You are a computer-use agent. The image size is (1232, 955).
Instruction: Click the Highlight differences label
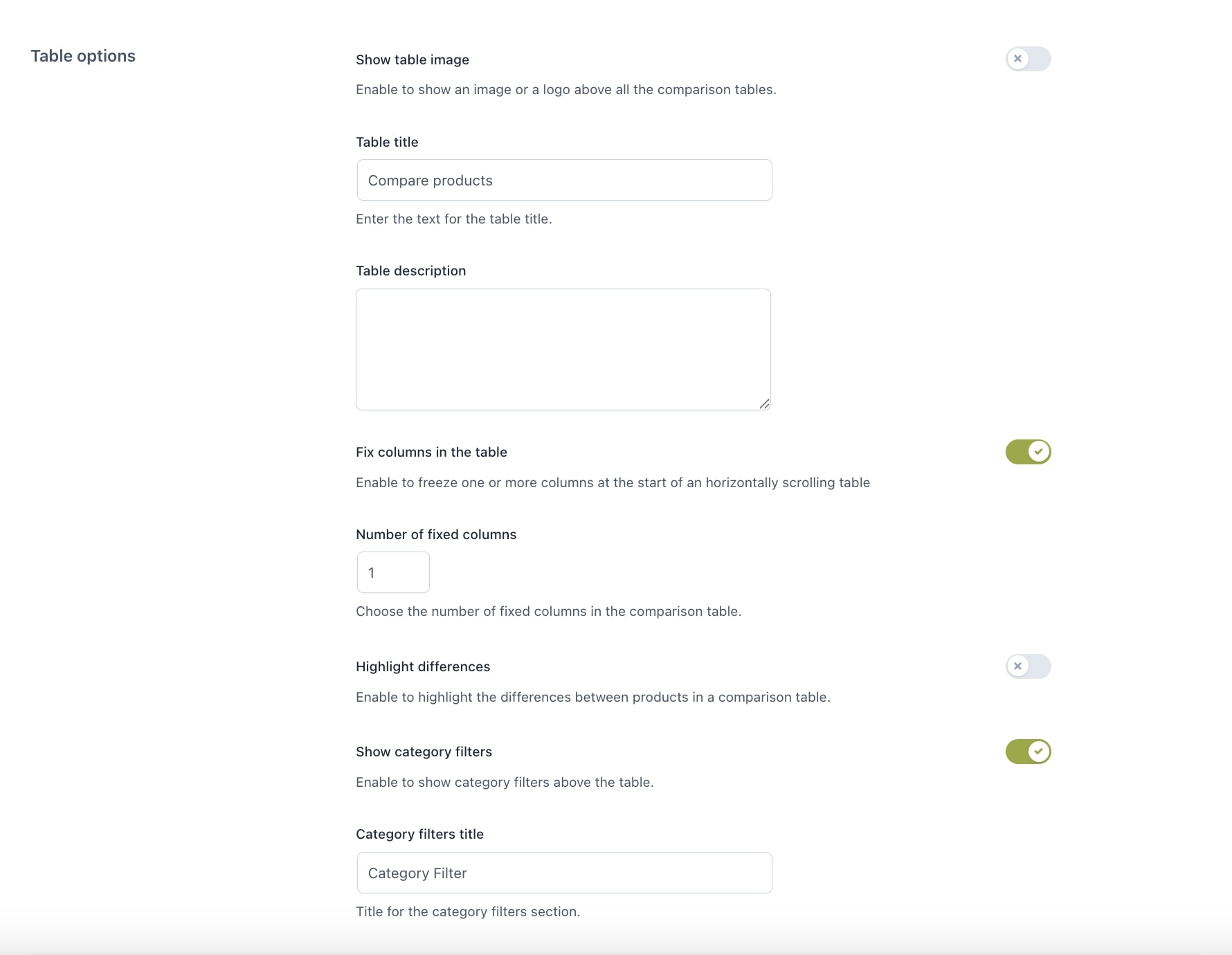tap(423, 666)
